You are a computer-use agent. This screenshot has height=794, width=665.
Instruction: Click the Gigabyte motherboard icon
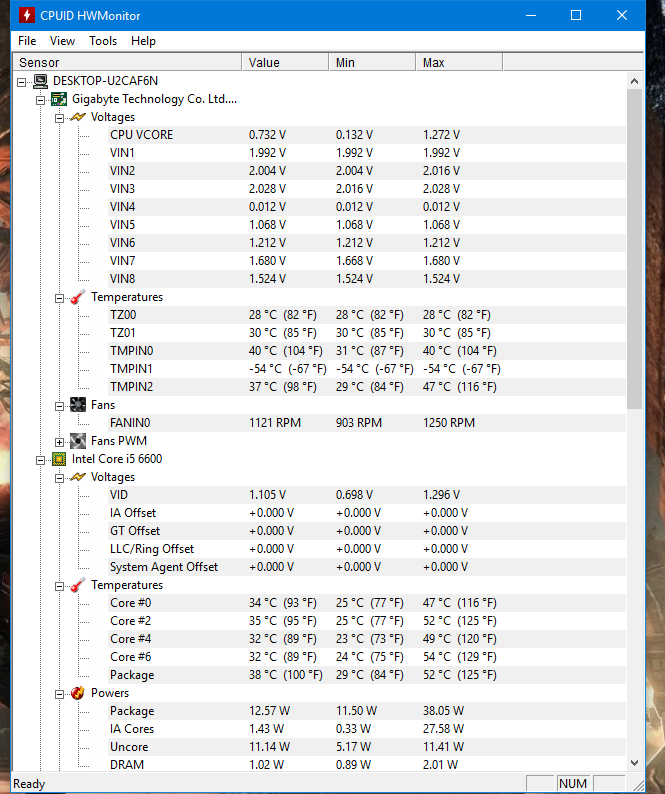tap(59, 99)
